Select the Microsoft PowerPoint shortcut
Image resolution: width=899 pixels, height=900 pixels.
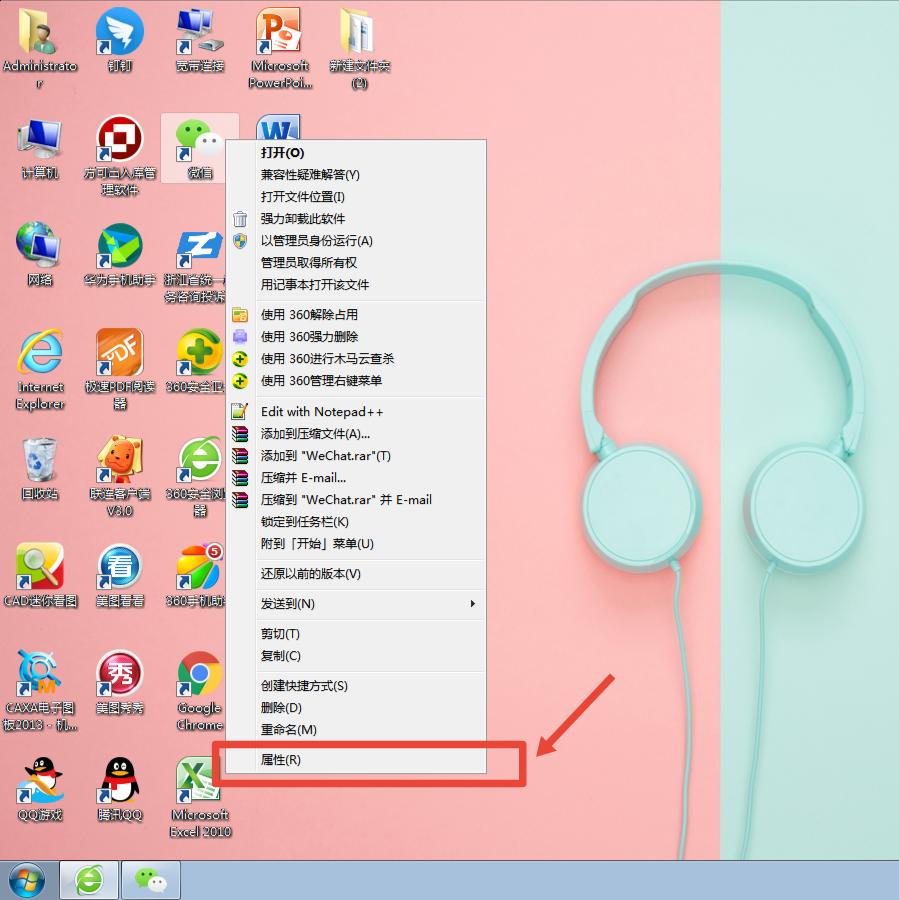pos(280,48)
